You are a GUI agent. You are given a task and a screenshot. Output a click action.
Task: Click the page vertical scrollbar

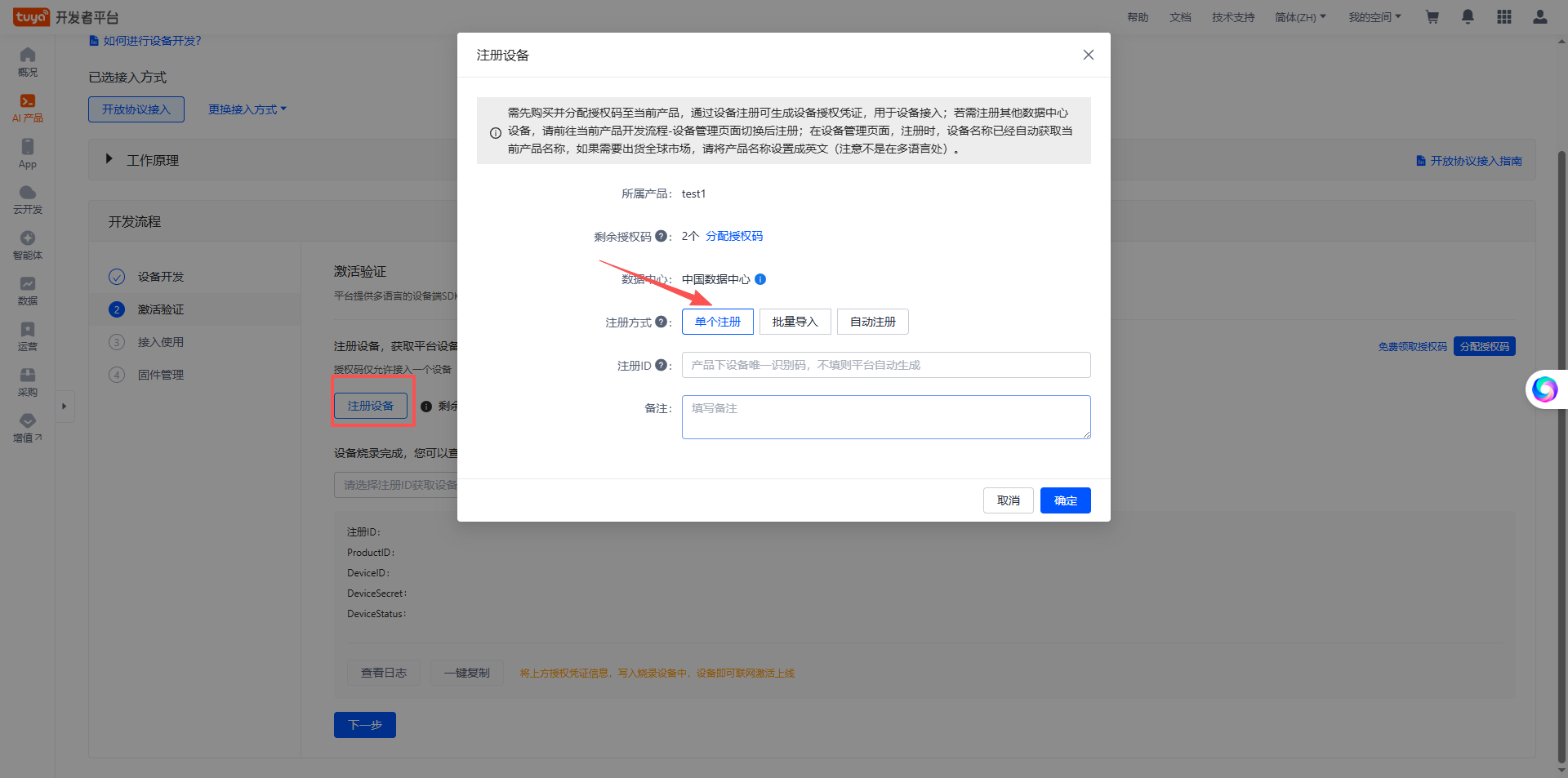(x=1561, y=457)
